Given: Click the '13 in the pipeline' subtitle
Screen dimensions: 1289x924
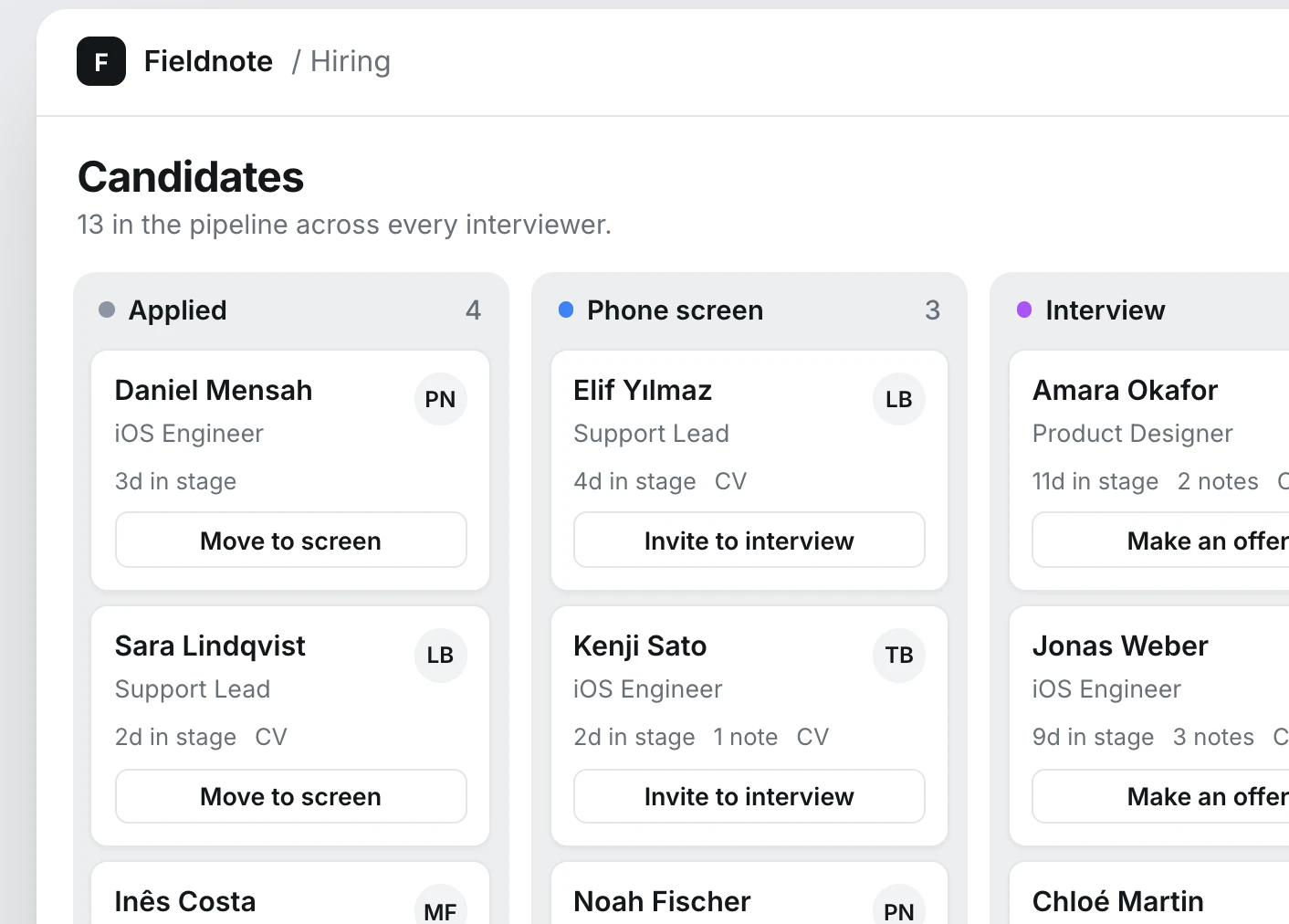Looking at the screenshot, I should [344, 225].
